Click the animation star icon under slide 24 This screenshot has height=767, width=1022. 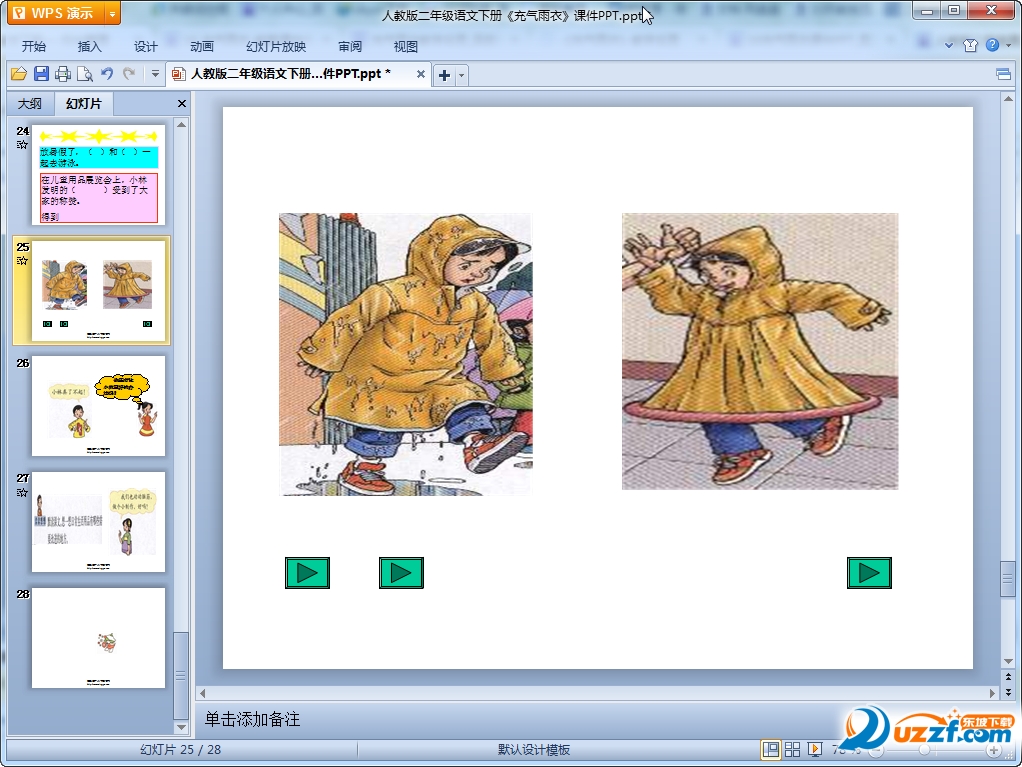(22, 145)
